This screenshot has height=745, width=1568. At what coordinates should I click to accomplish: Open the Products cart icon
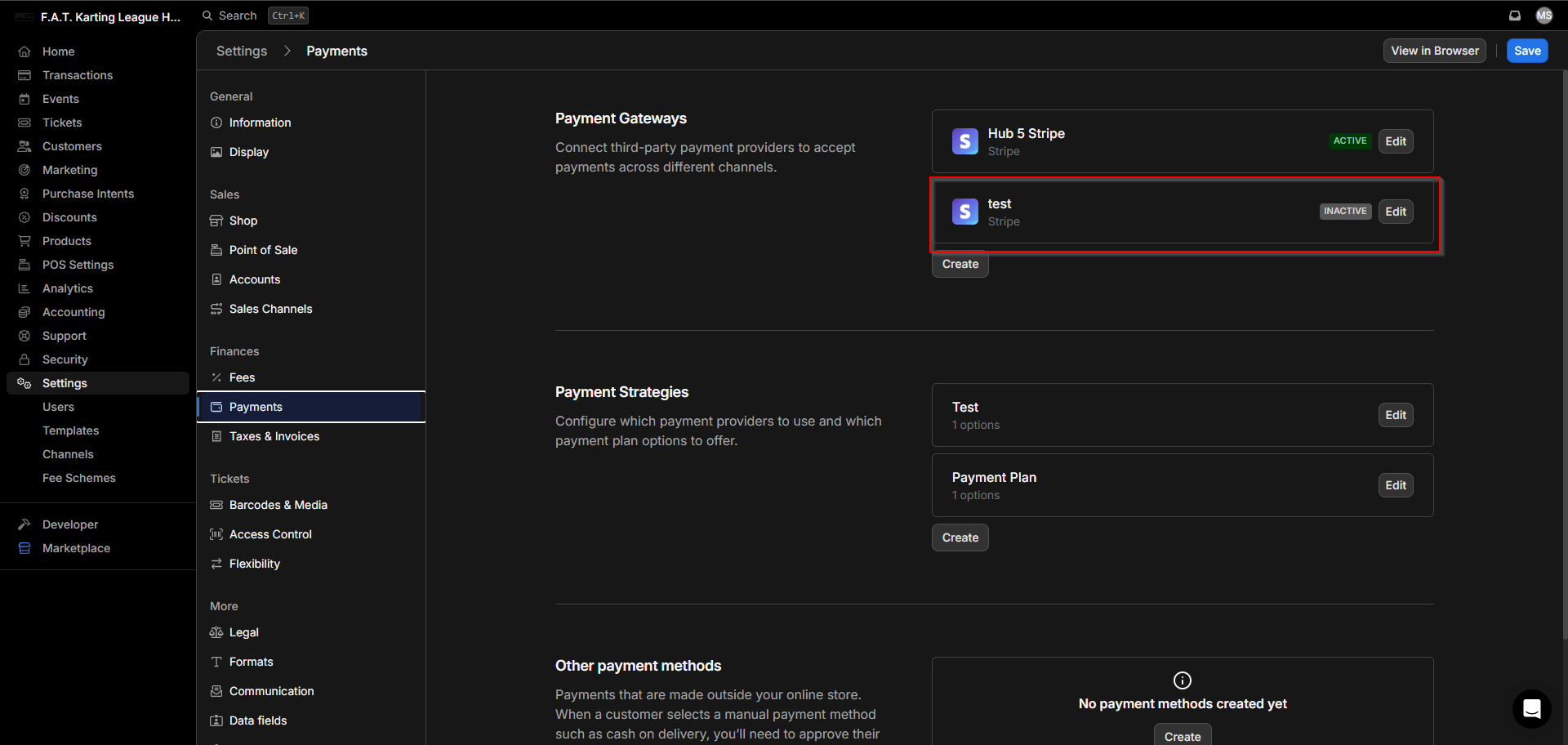point(24,241)
